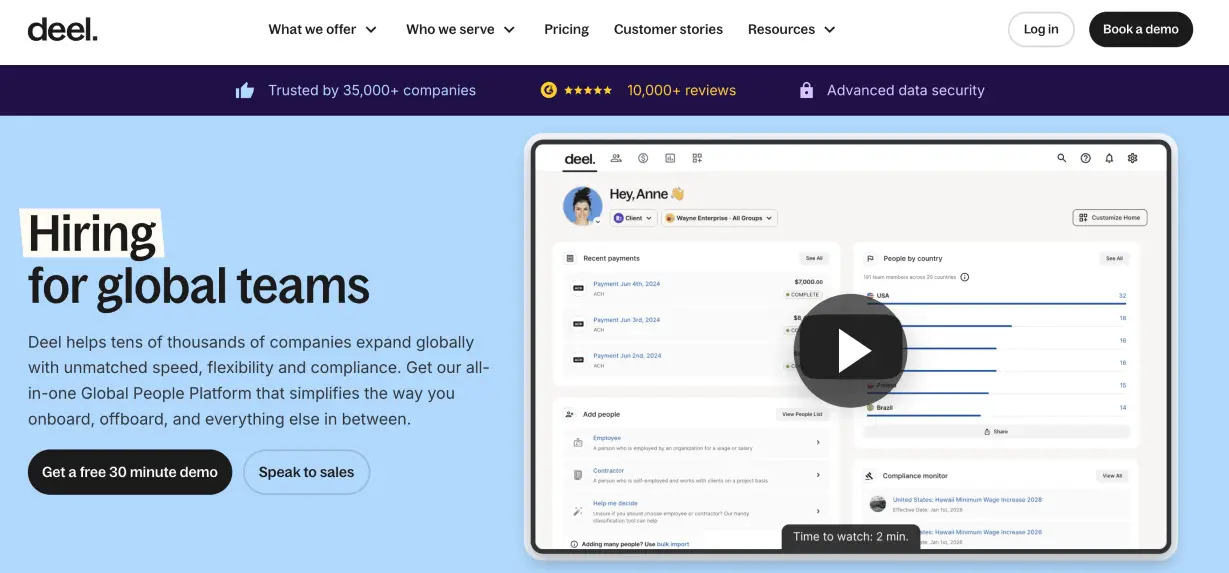Click the ACH icon for Payment Jun 3rd, 2024
Image resolution: width=1229 pixels, height=573 pixels.
(x=578, y=324)
